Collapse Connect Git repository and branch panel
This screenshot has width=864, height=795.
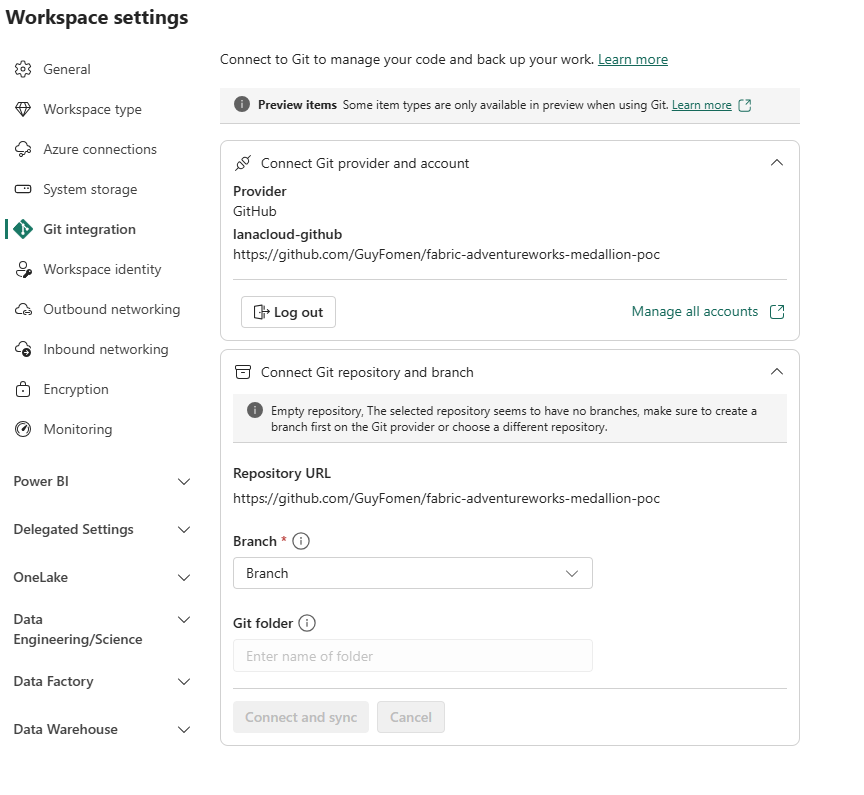[x=776, y=371]
